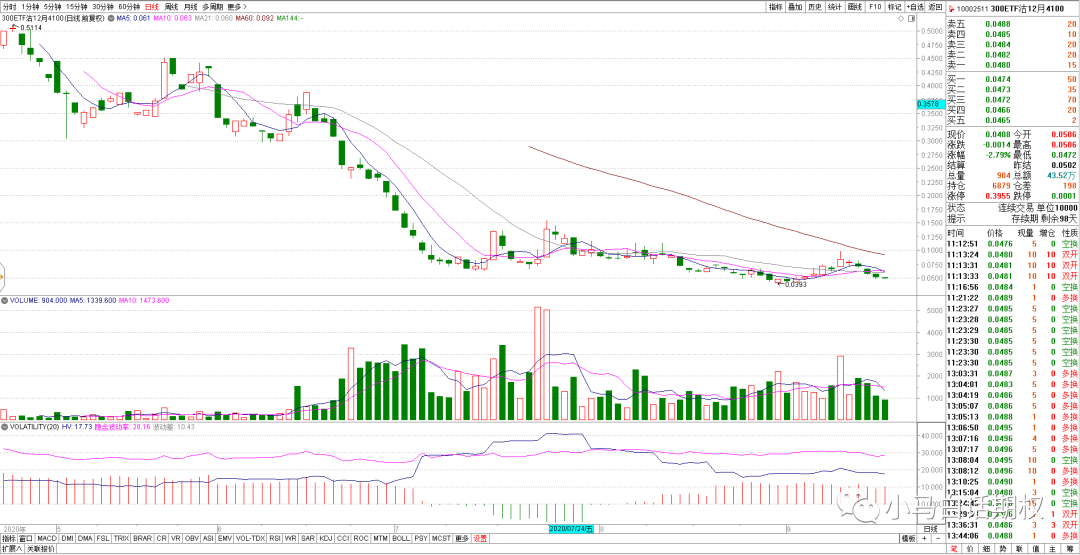This screenshot has height=555, width=1080.
Task: Expand 更多 indicators list in bottom bar
Action: (x=461, y=538)
